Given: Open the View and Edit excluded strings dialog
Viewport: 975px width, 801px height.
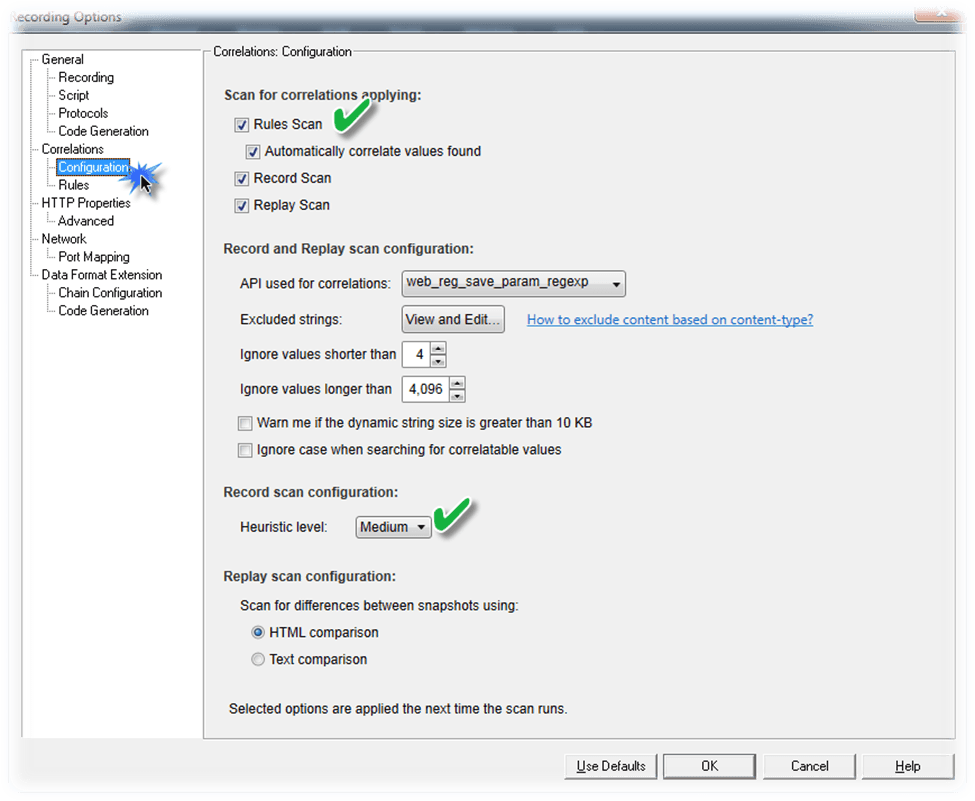Looking at the screenshot, I should 452,319.
